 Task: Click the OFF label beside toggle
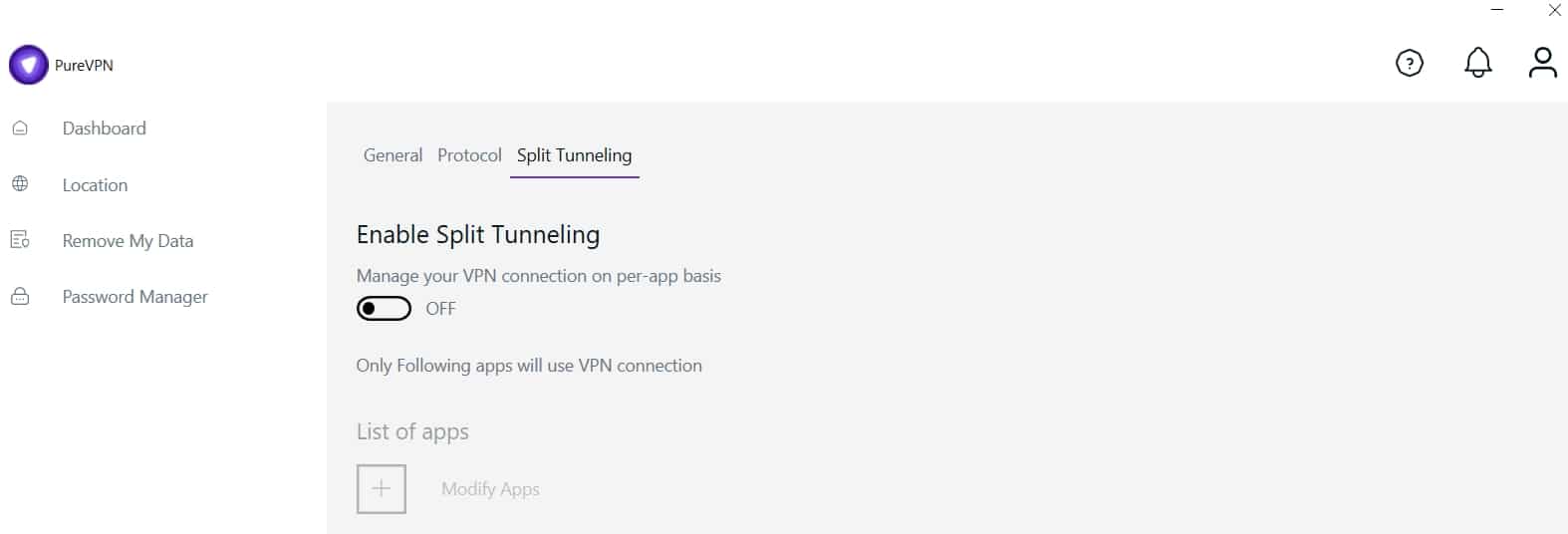(440, 309)
